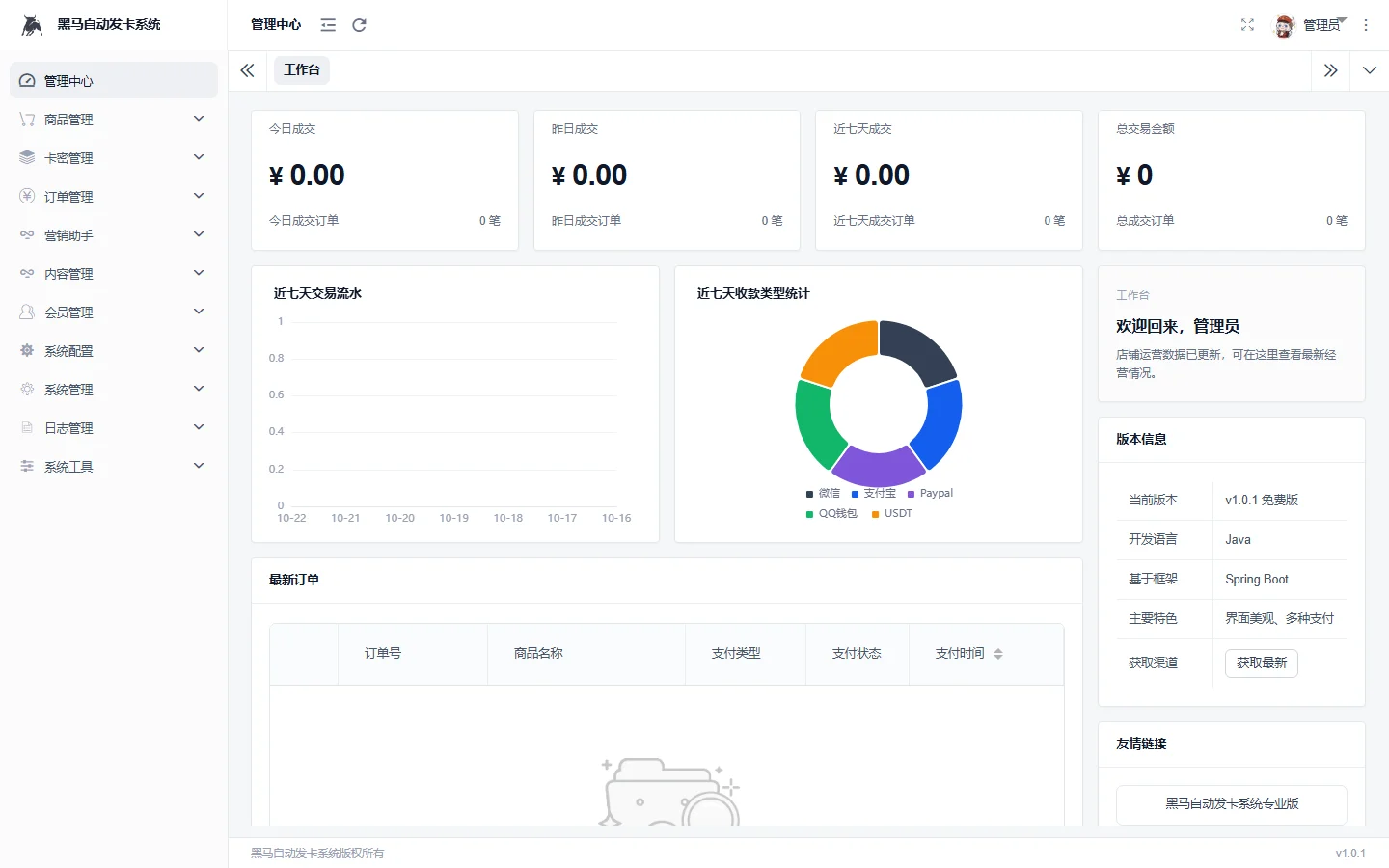Click the black horse logo icon
The image size is (1389, 868).
pos(32,25)
